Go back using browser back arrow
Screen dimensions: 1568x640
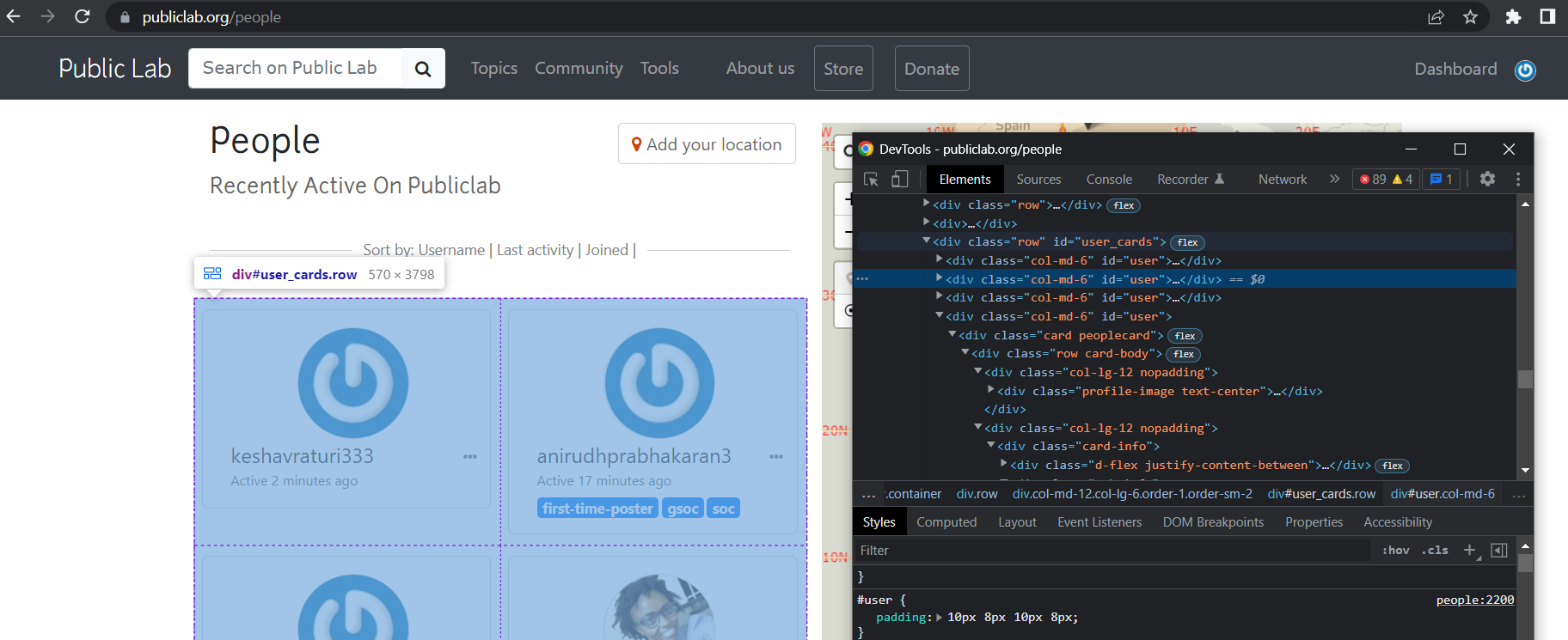13,16
